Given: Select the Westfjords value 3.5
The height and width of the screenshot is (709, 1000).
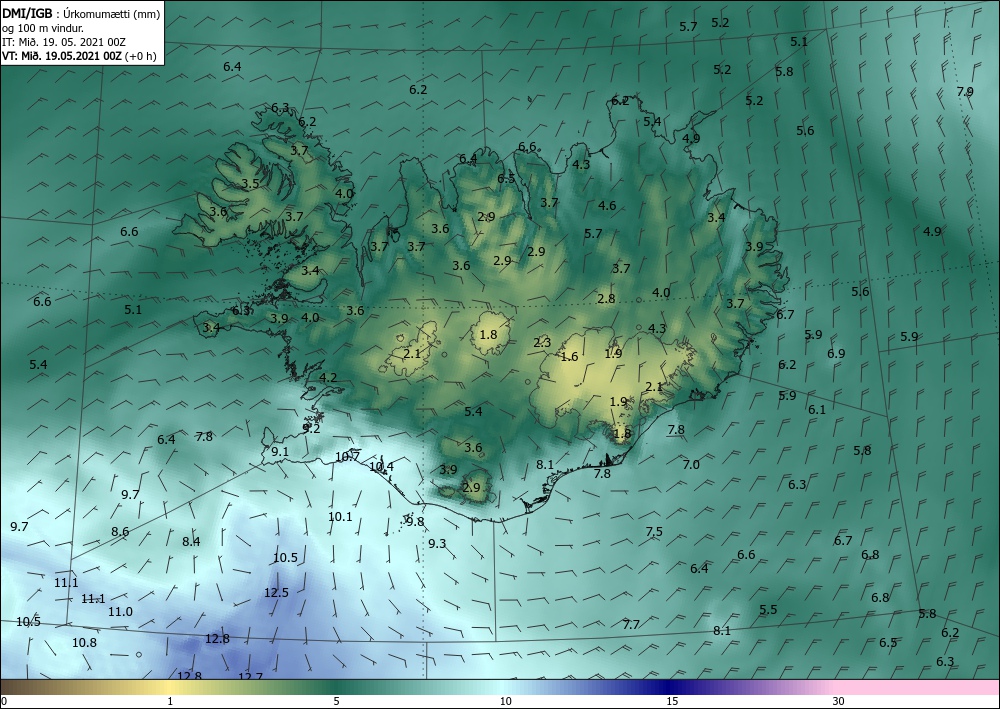Looking at the screenshot, I should tap(251, 184).
